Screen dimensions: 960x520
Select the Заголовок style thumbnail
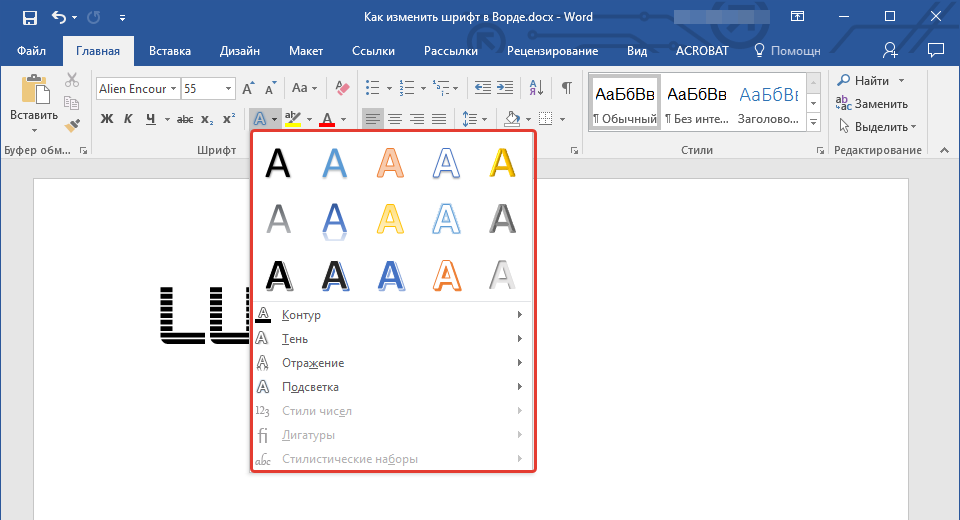pyautogui.click(x=768, y=103)
